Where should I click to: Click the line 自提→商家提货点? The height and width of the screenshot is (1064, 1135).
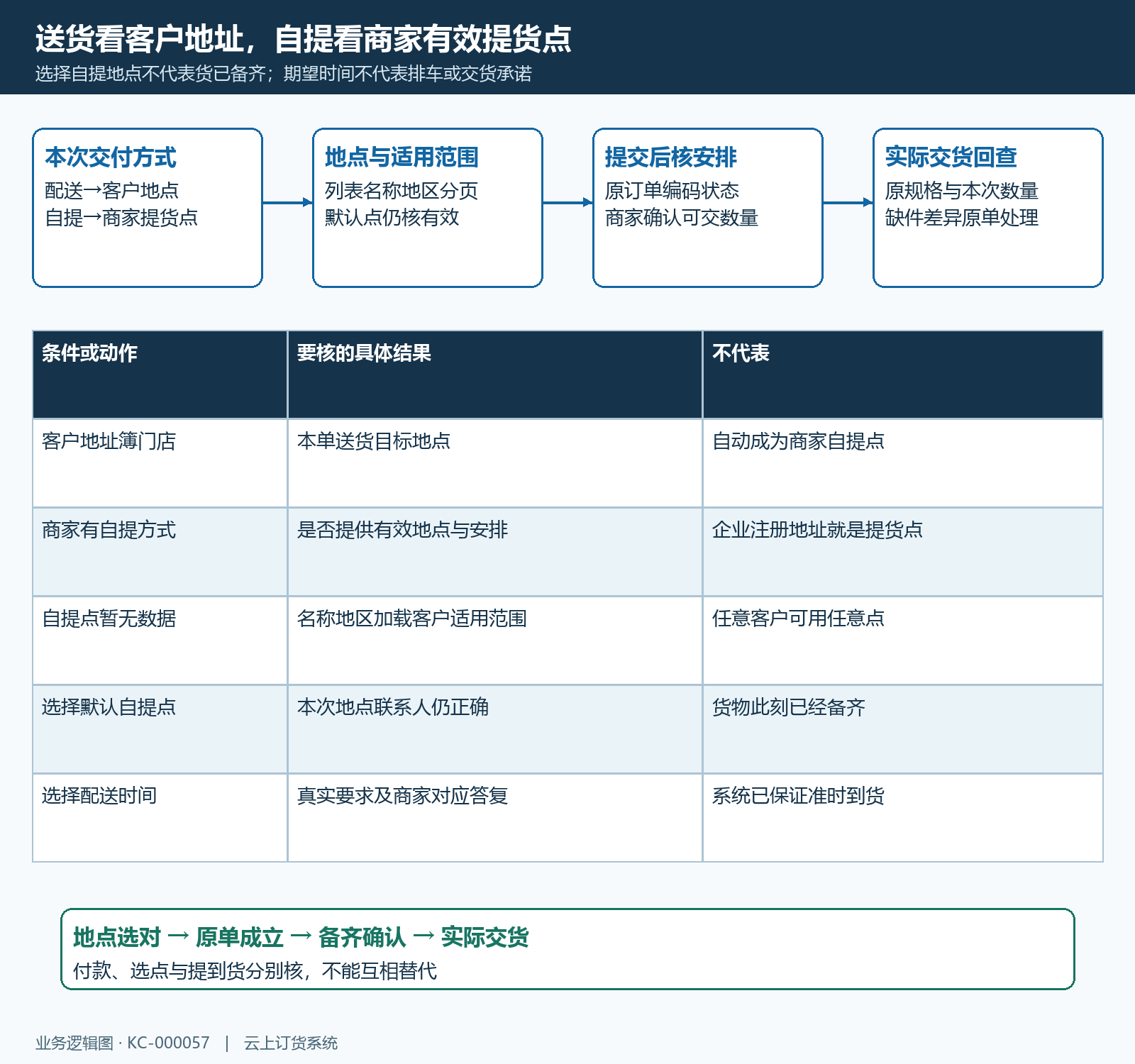[121, 218]
